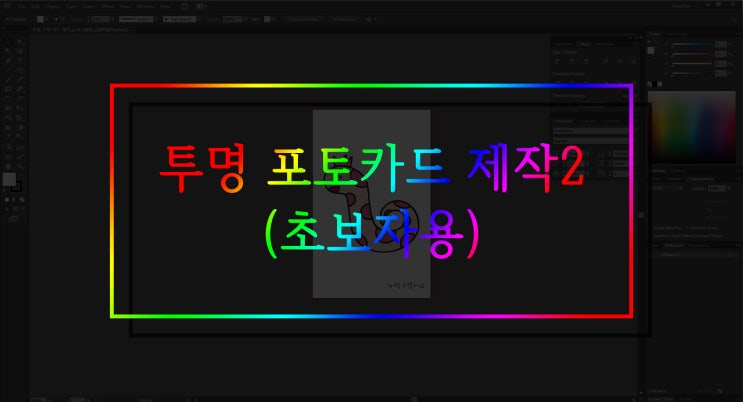Open the Edit menu
This screenshot has height=402, width=743.
pos(36,6)
